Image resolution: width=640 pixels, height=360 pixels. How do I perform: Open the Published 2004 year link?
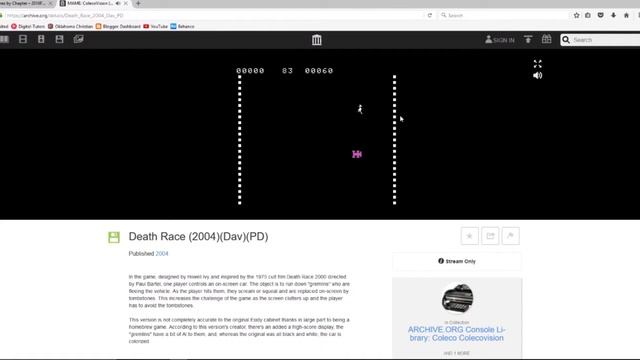162,253
